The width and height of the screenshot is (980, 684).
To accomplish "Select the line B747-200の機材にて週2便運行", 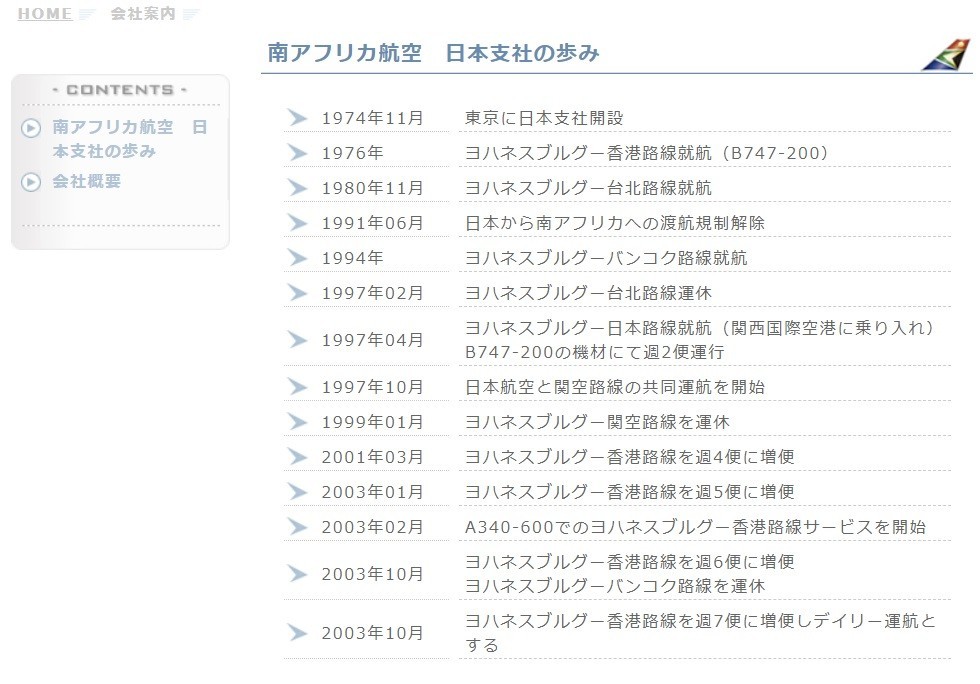I will tap(594, 352).
